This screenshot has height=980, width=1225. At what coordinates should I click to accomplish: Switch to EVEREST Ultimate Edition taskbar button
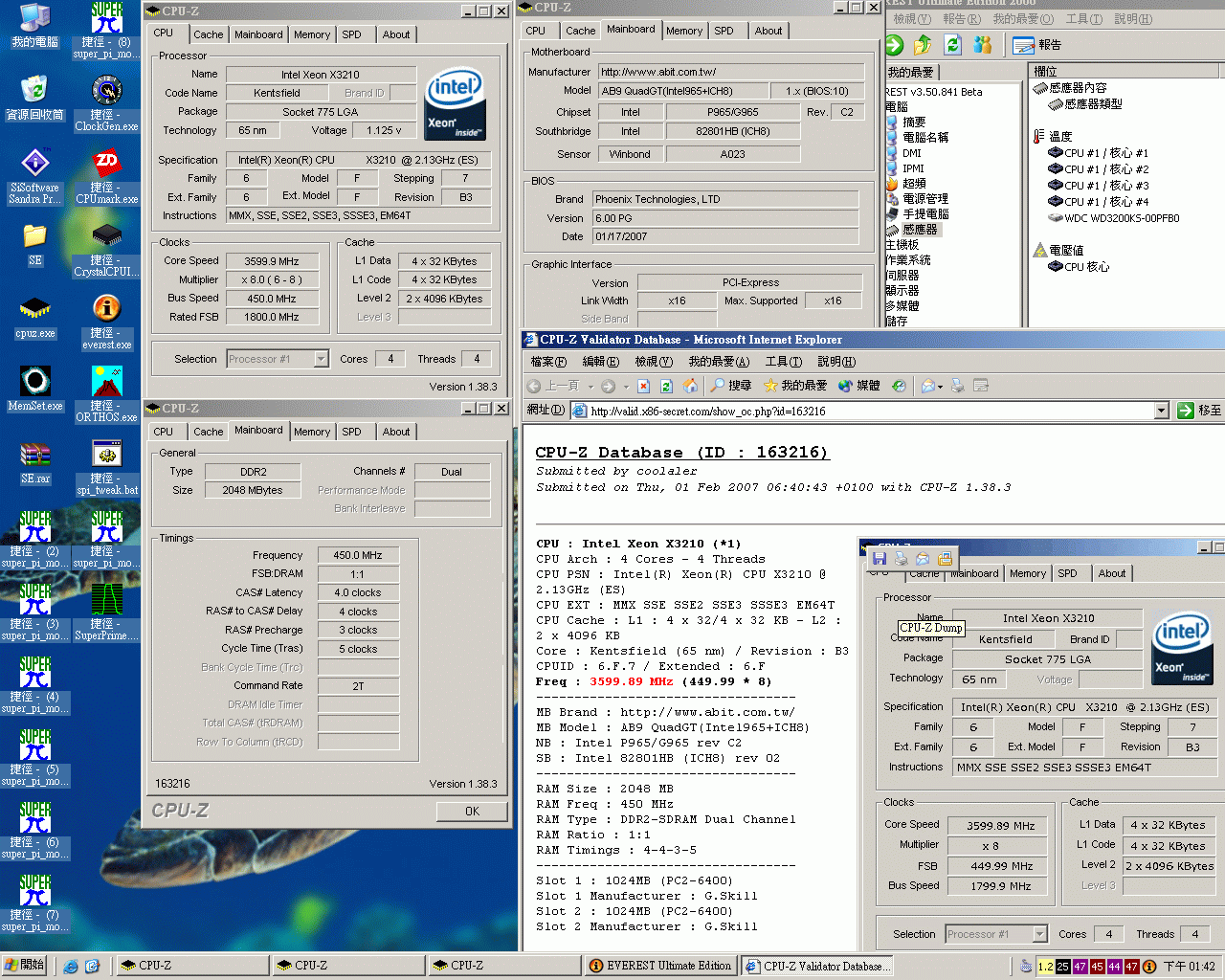pyautogui.click(x=660, y=966)
